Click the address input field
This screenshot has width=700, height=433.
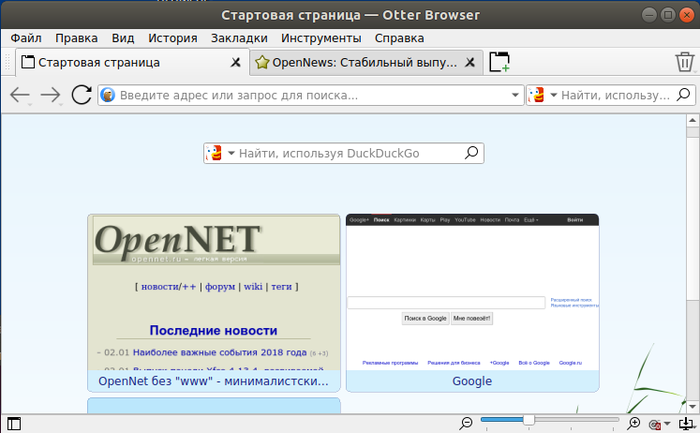[311, 95]
